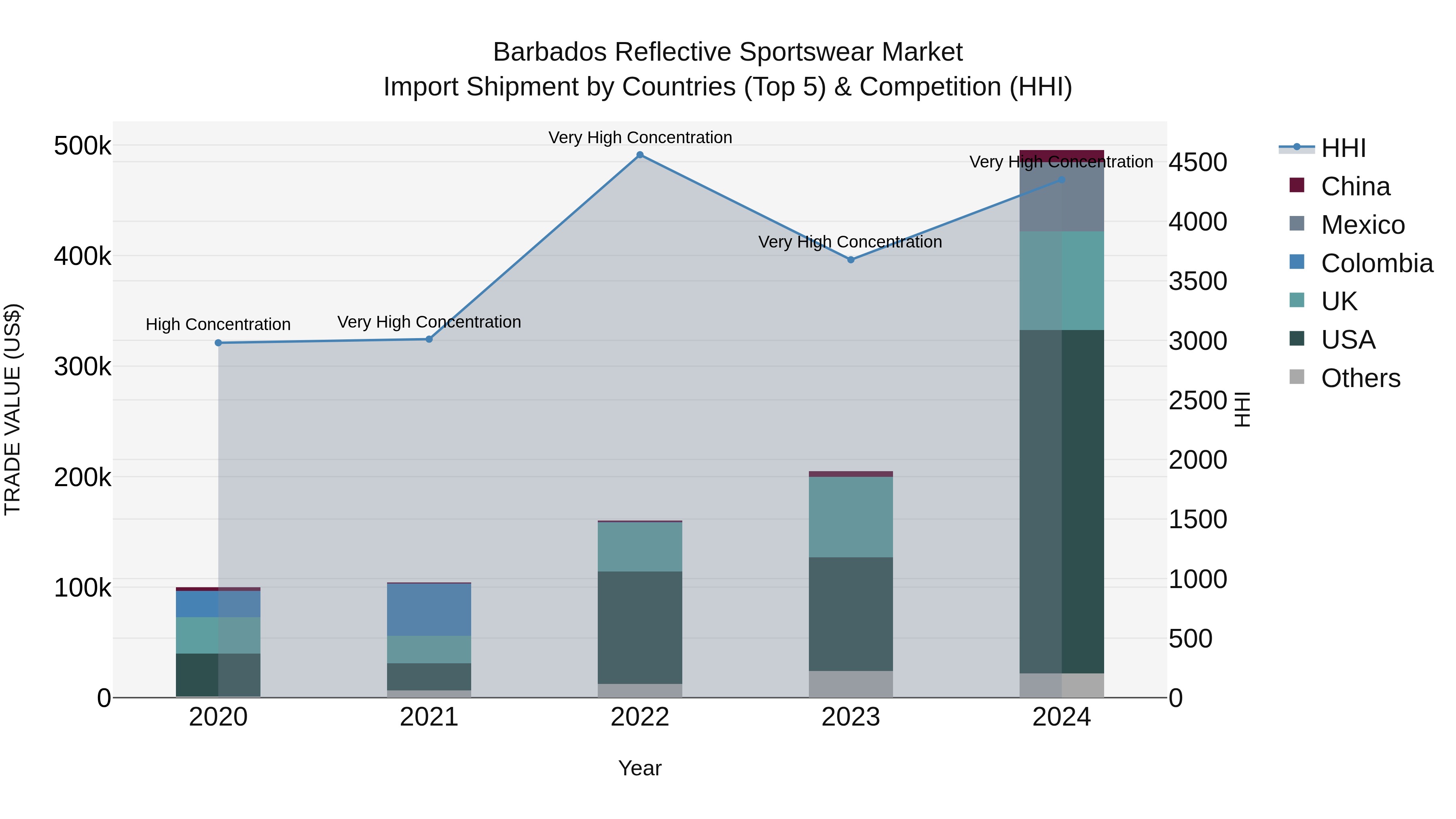Click the subtitle 'Import Shipment by Countries'
The height and width of the screenshot is (819, 1456).
559,87
